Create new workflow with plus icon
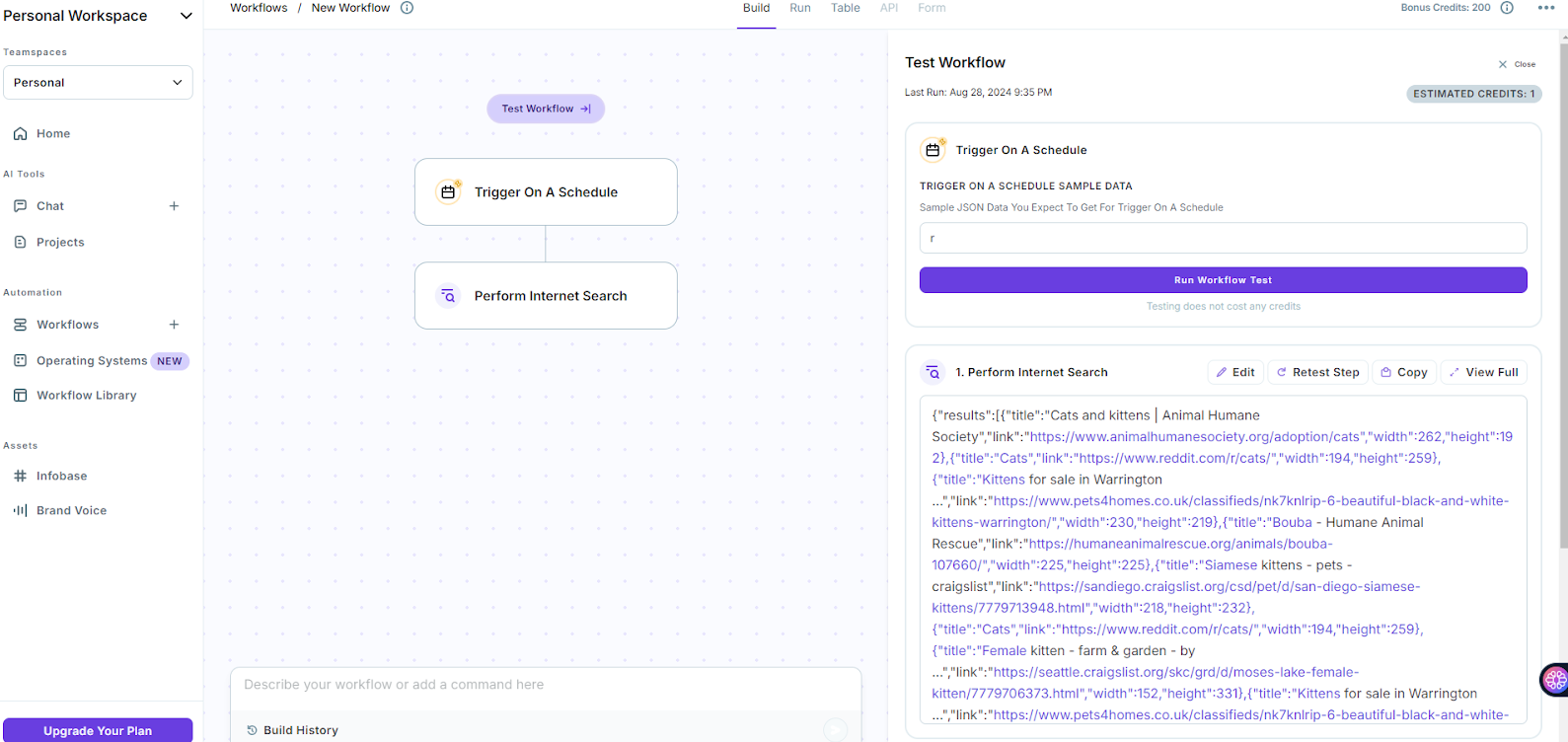 click(x=174, y=325)
